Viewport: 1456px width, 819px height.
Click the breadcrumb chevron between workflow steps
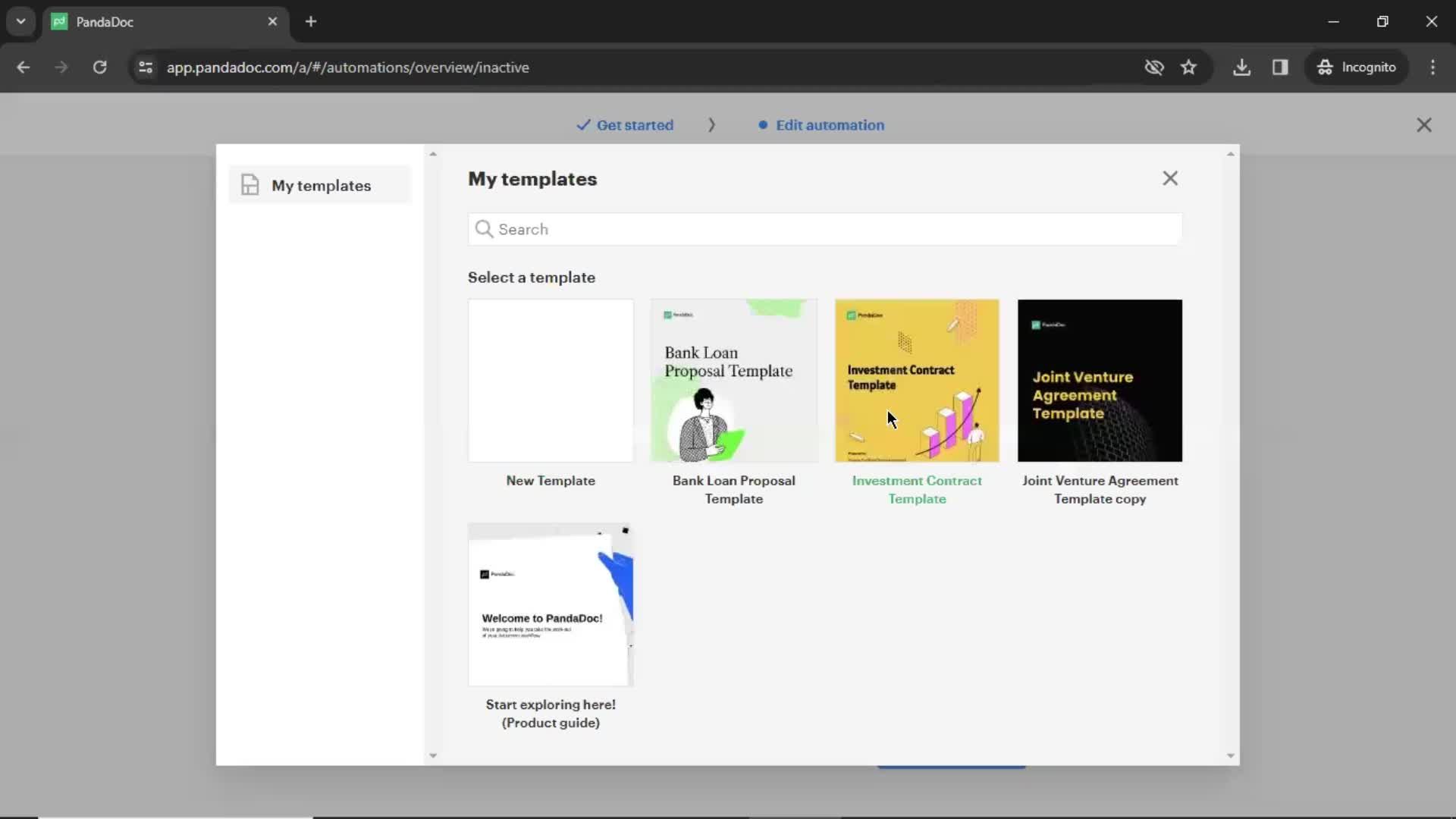[711, 125]
